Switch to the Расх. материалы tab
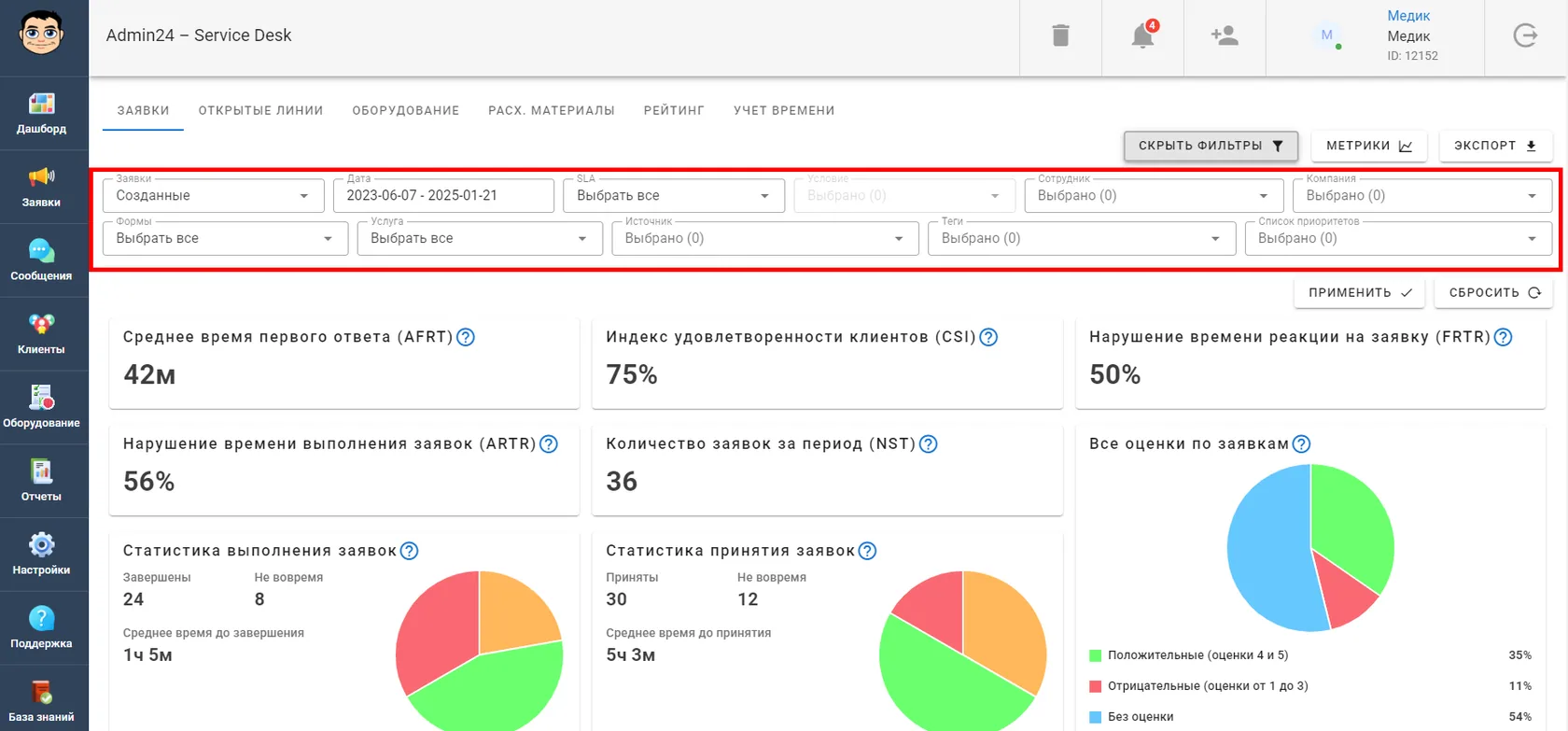Screen dimensions: 1568x731 [x=552, y=110]
